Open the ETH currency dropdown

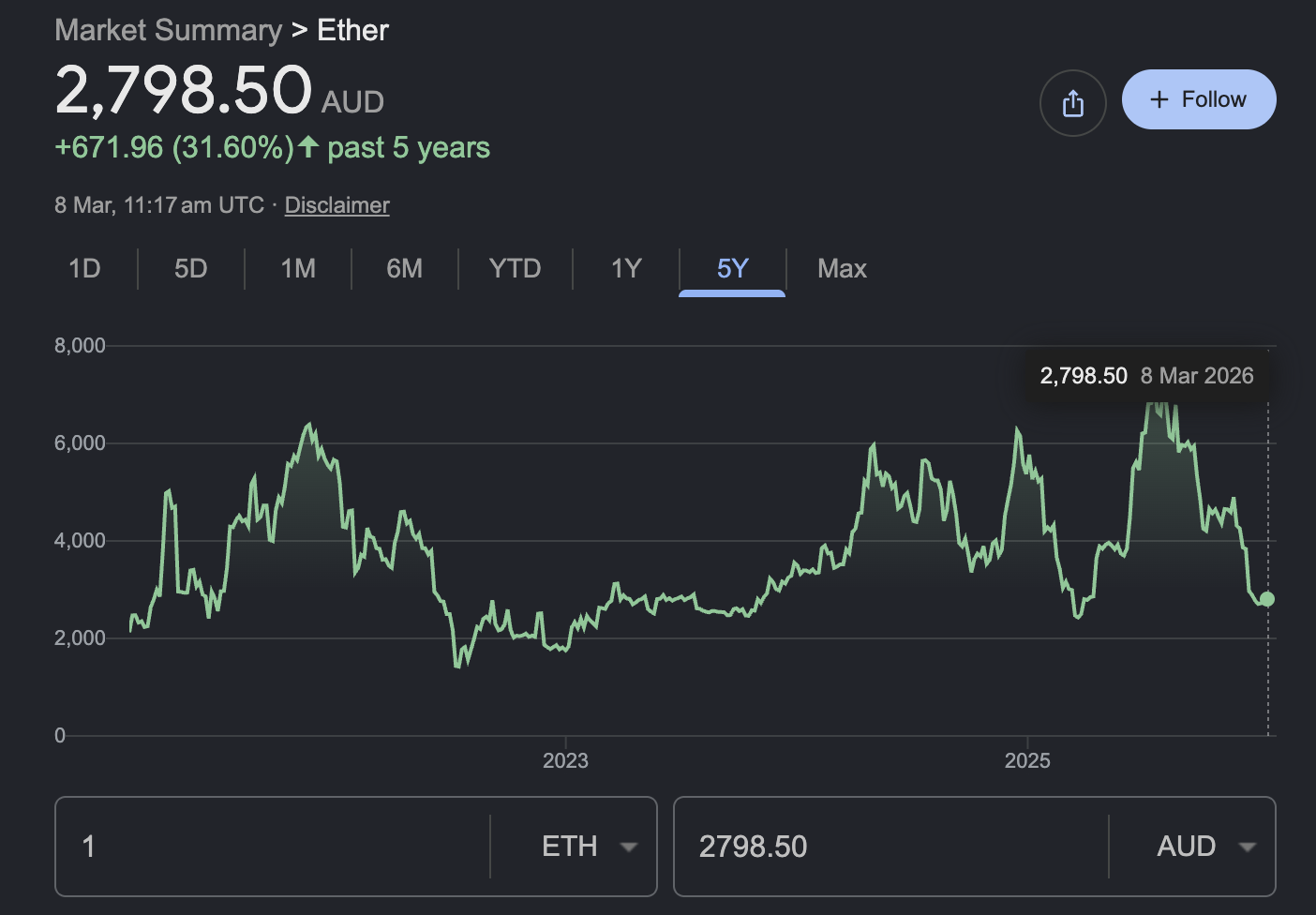[x=588, y=847]
